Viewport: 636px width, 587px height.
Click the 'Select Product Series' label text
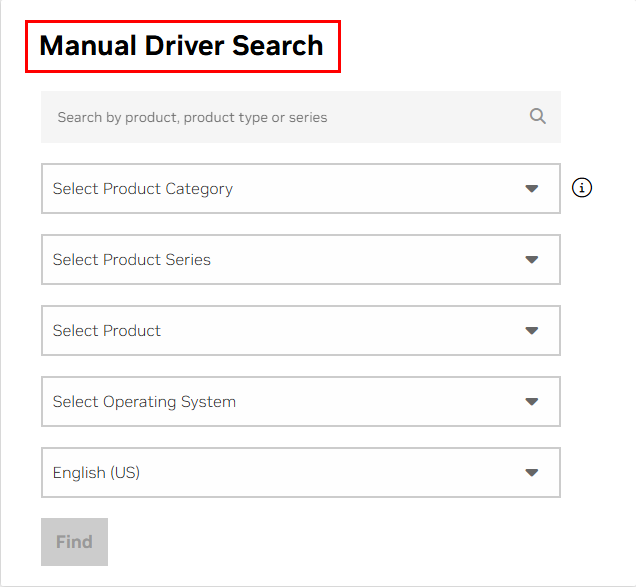[x=132, y=260]
